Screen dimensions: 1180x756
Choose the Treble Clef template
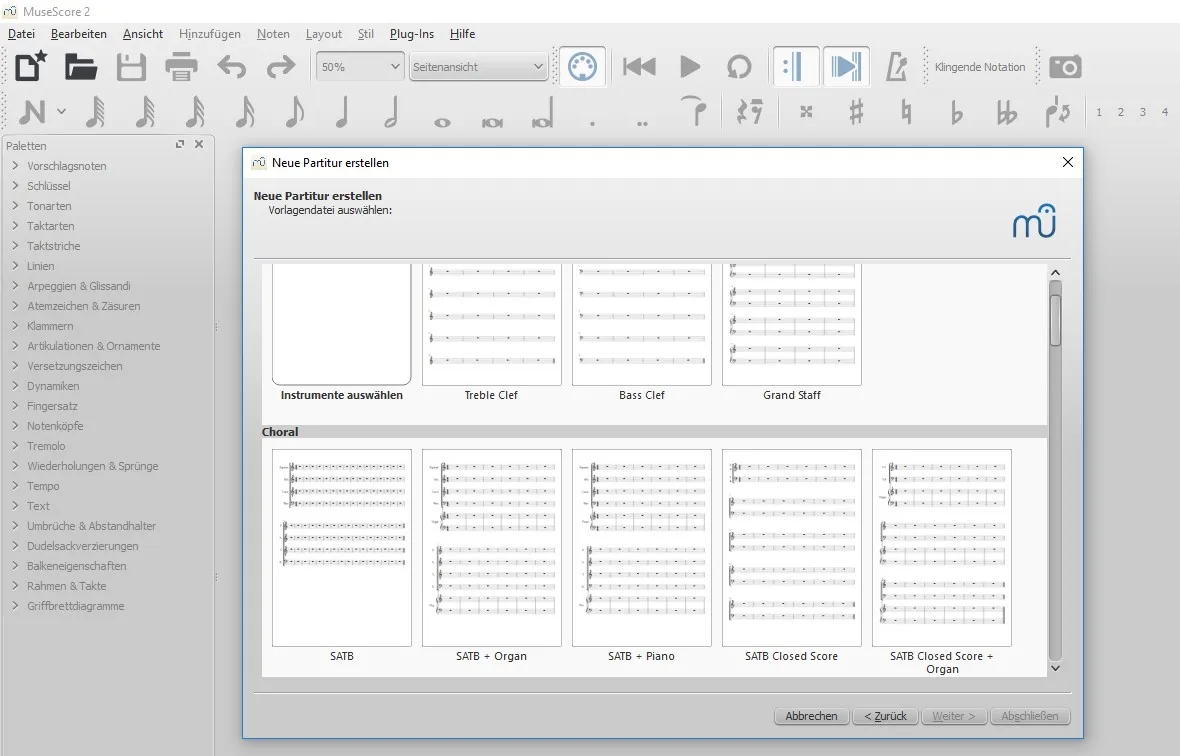click(x=491, y=324)
